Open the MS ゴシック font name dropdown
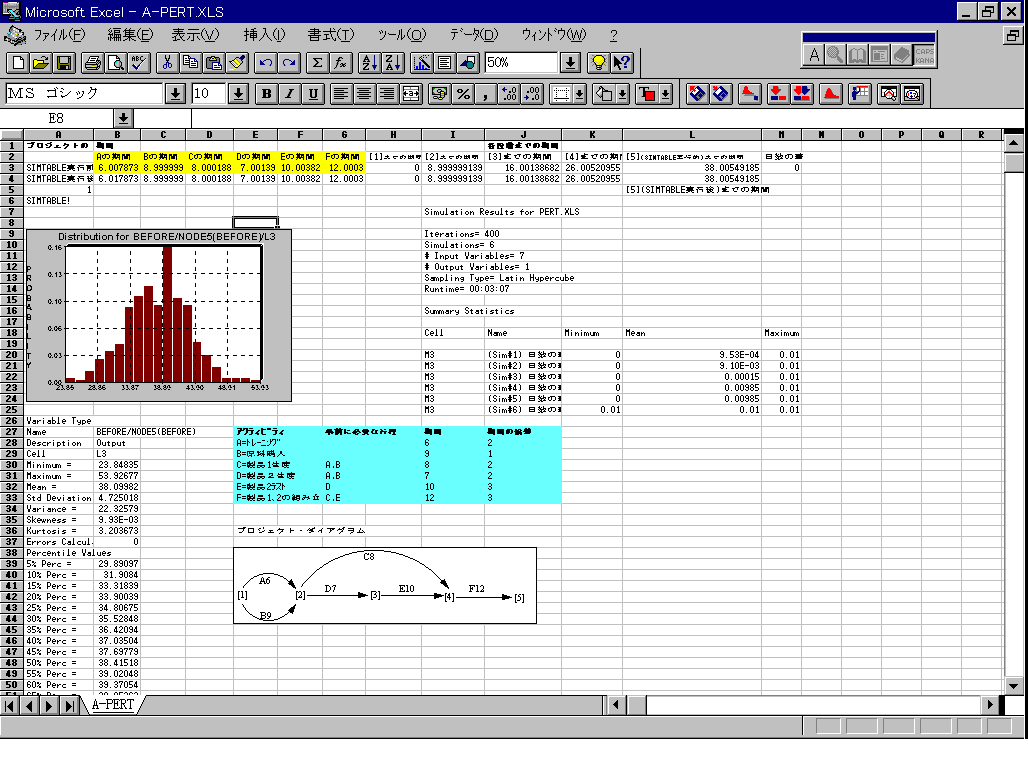Image resolution: width=1028 pixels, height=769 pixels. [175, 94]
